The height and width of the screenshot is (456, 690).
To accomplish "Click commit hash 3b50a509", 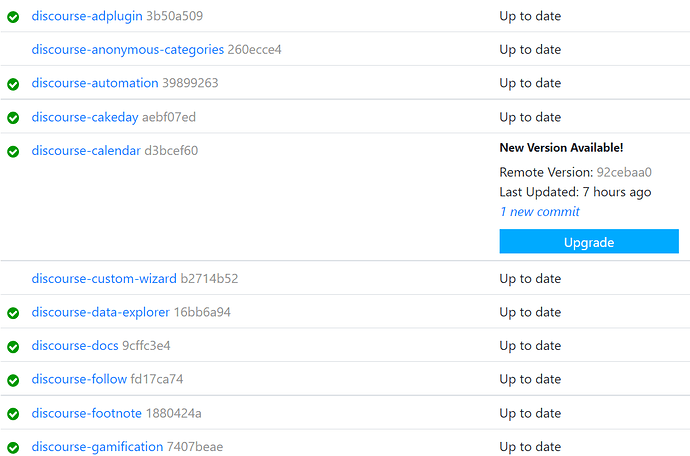I will (175, 16).
